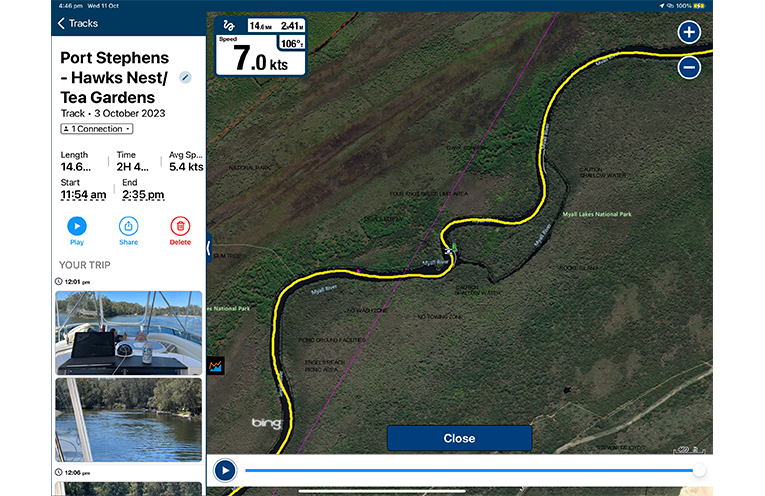This screenshot has height=496, width=765.
Task: Play the recorded track
Action: point(77,231)
